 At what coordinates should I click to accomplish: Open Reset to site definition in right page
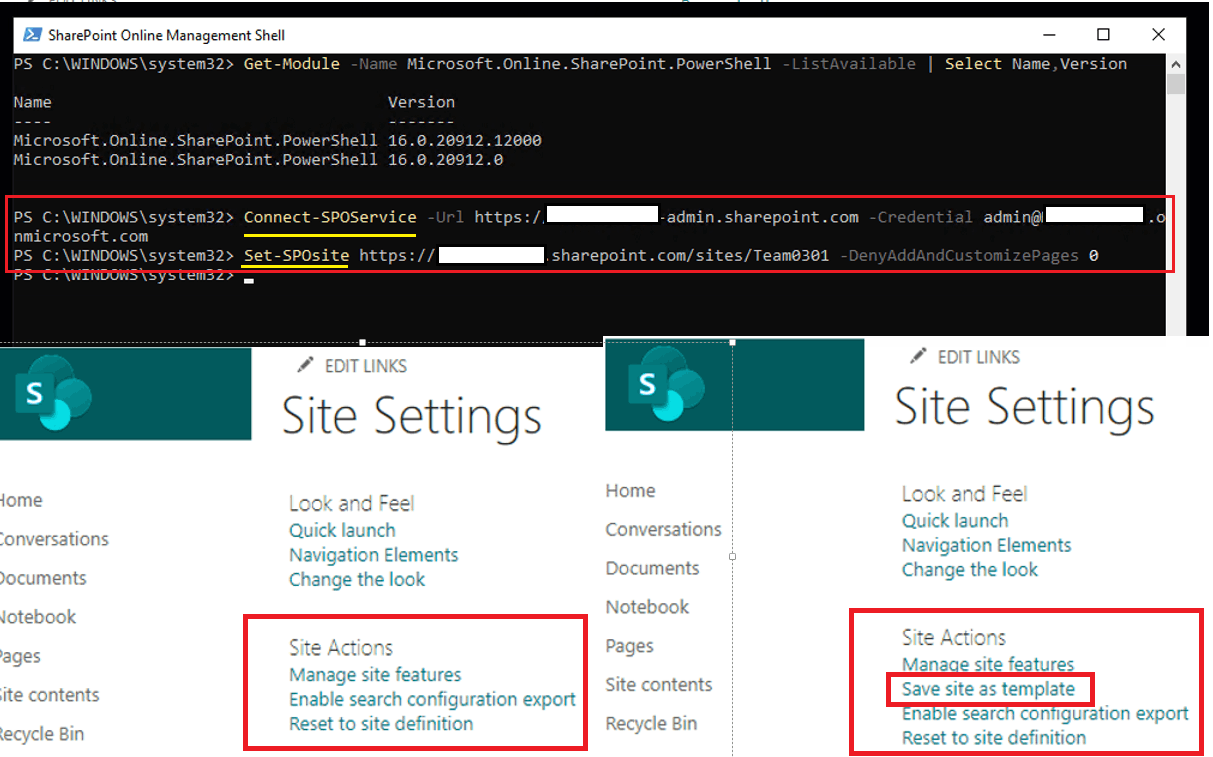coord(994,738)
